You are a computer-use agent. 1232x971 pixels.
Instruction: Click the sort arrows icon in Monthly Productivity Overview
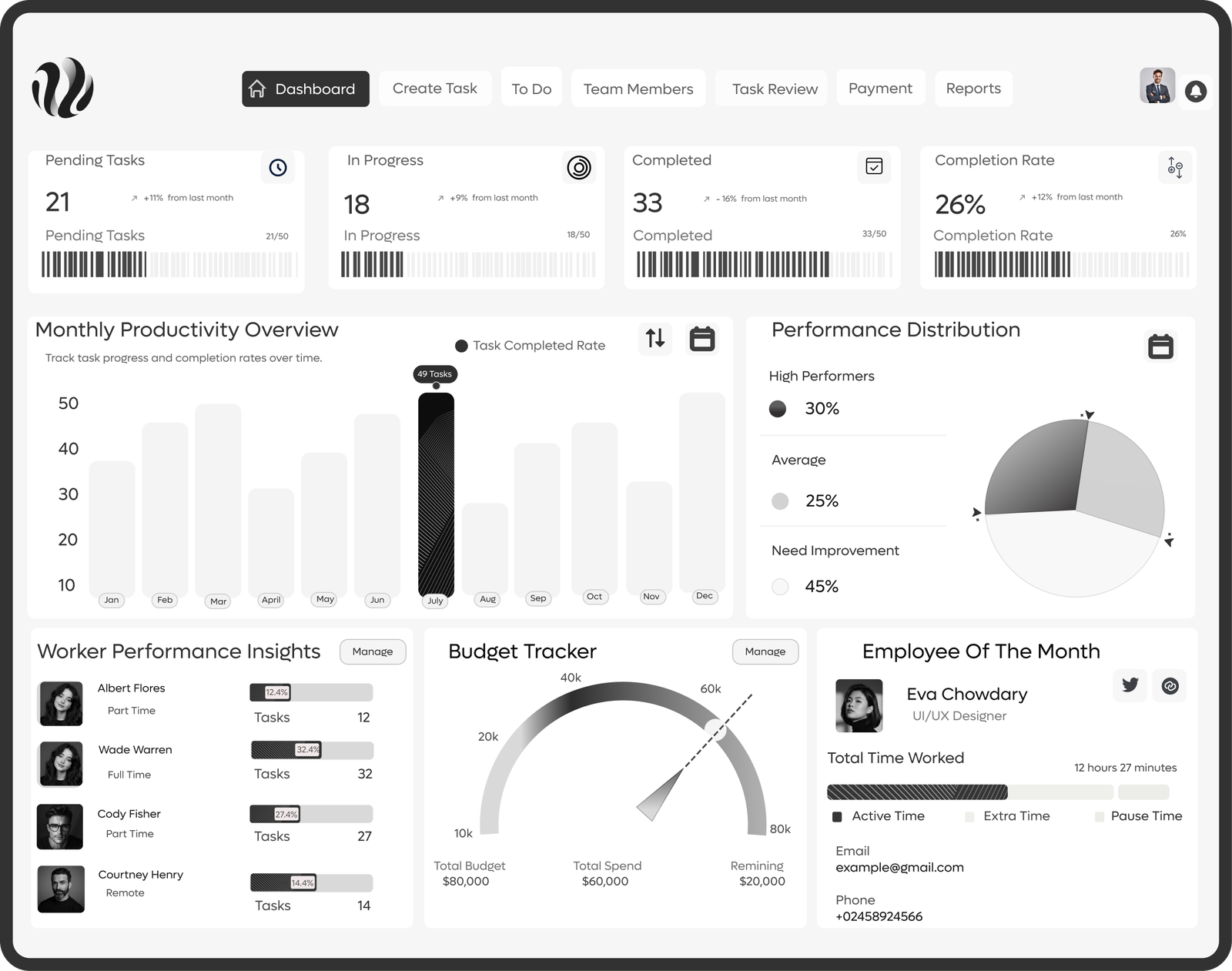655,339
